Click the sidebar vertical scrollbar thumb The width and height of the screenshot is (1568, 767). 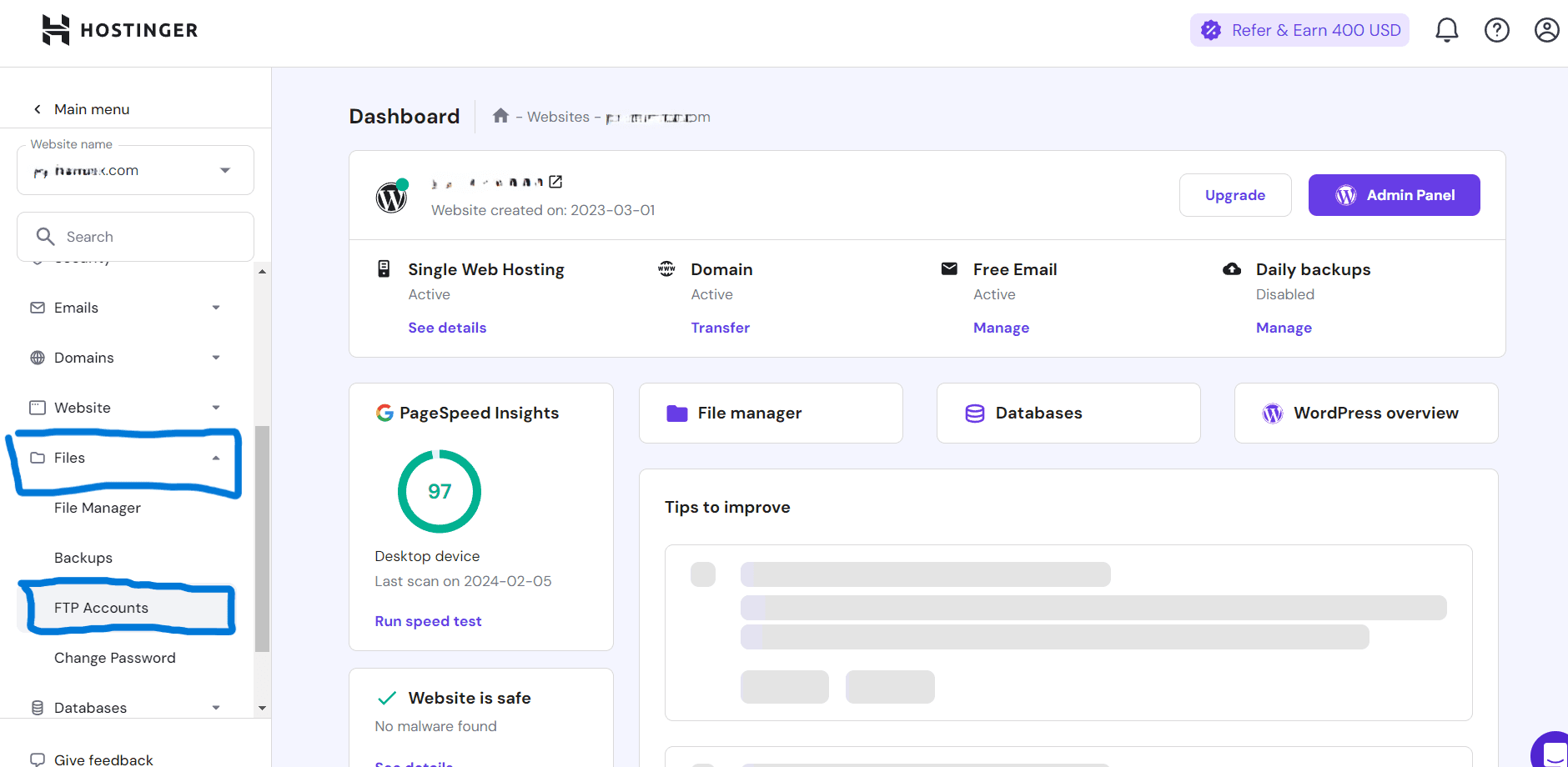pyautogui.click(x=262, y=539)
